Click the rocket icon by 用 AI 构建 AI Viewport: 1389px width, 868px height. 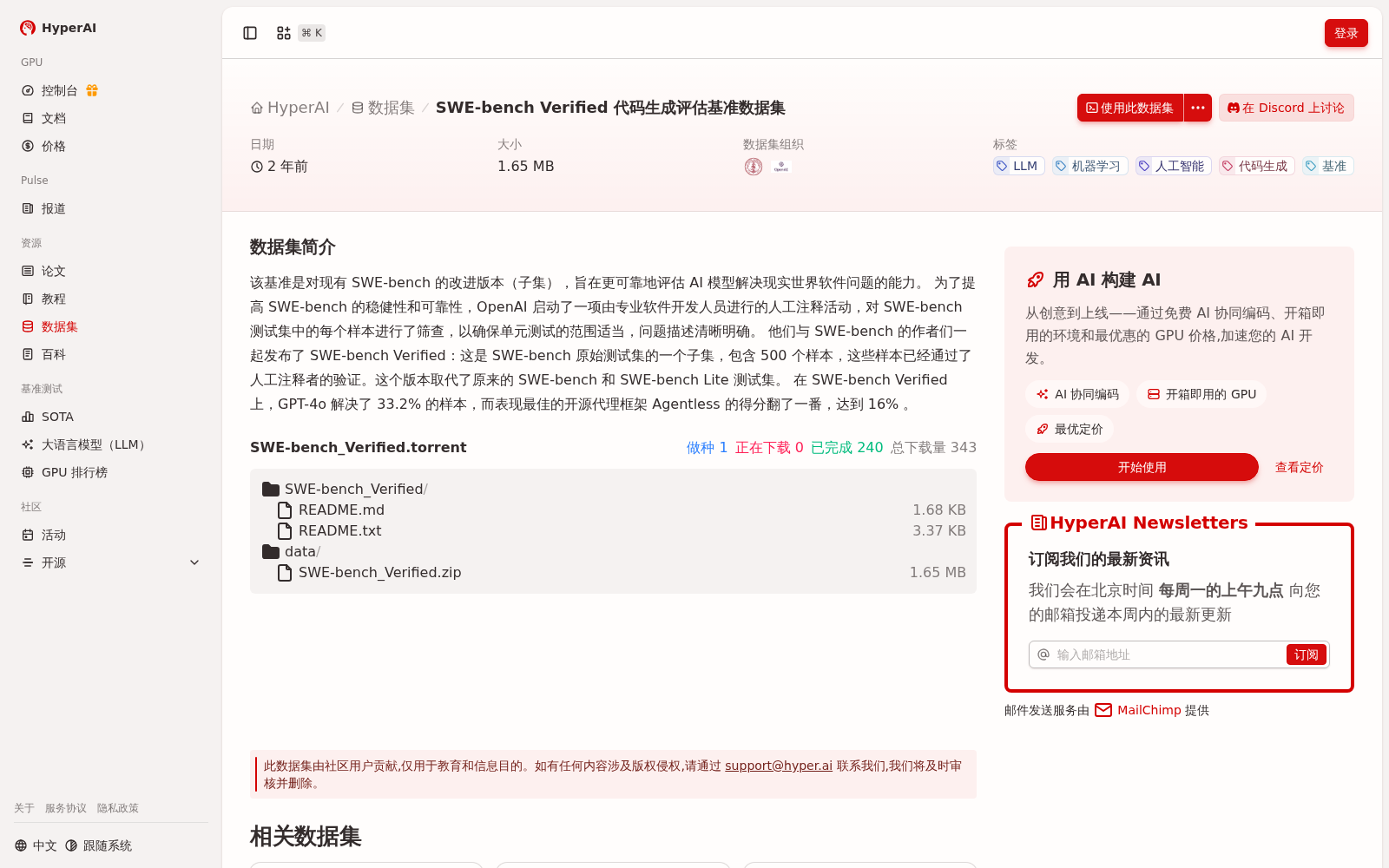1036,279
